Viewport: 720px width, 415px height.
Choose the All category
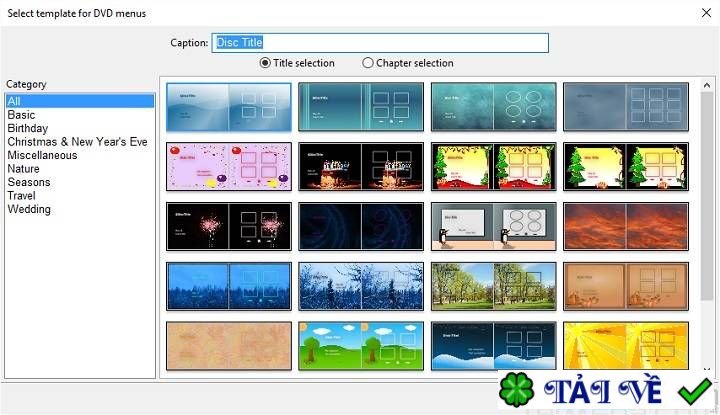tap(80, 101)
